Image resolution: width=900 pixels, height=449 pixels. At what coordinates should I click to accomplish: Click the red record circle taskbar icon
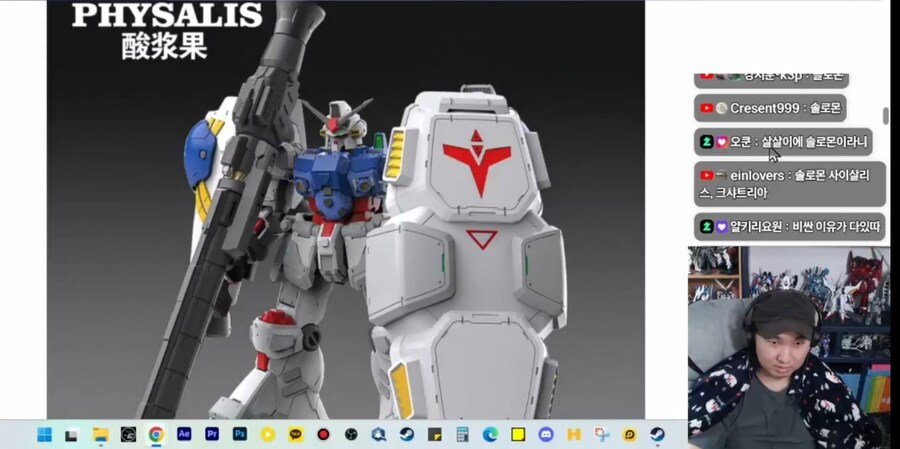323,435
